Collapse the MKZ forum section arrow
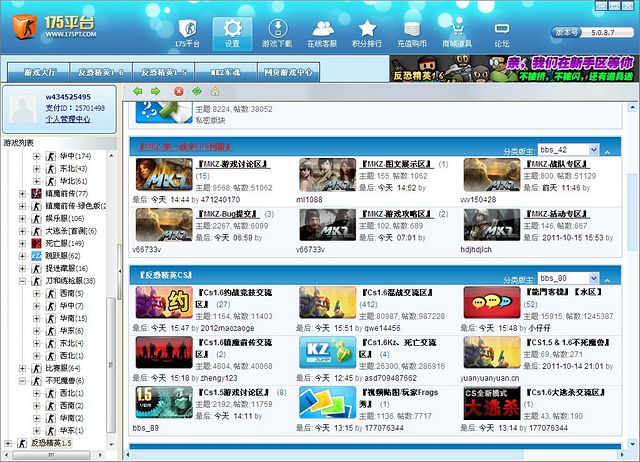The height and width of the screenshot is (462, 640). coord(607,152)
